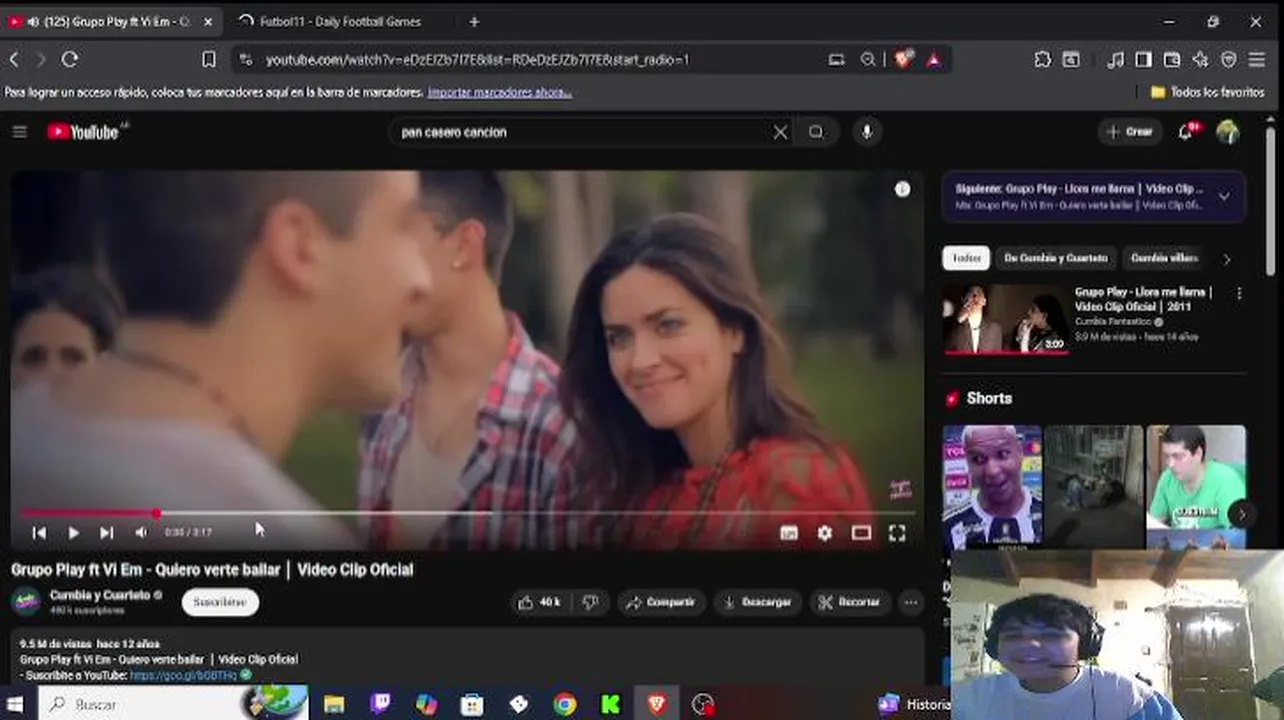The width and height of the screenshot is (1284, 720).
Task: Click the Compartir button
Action: click(x=661, y=602)
